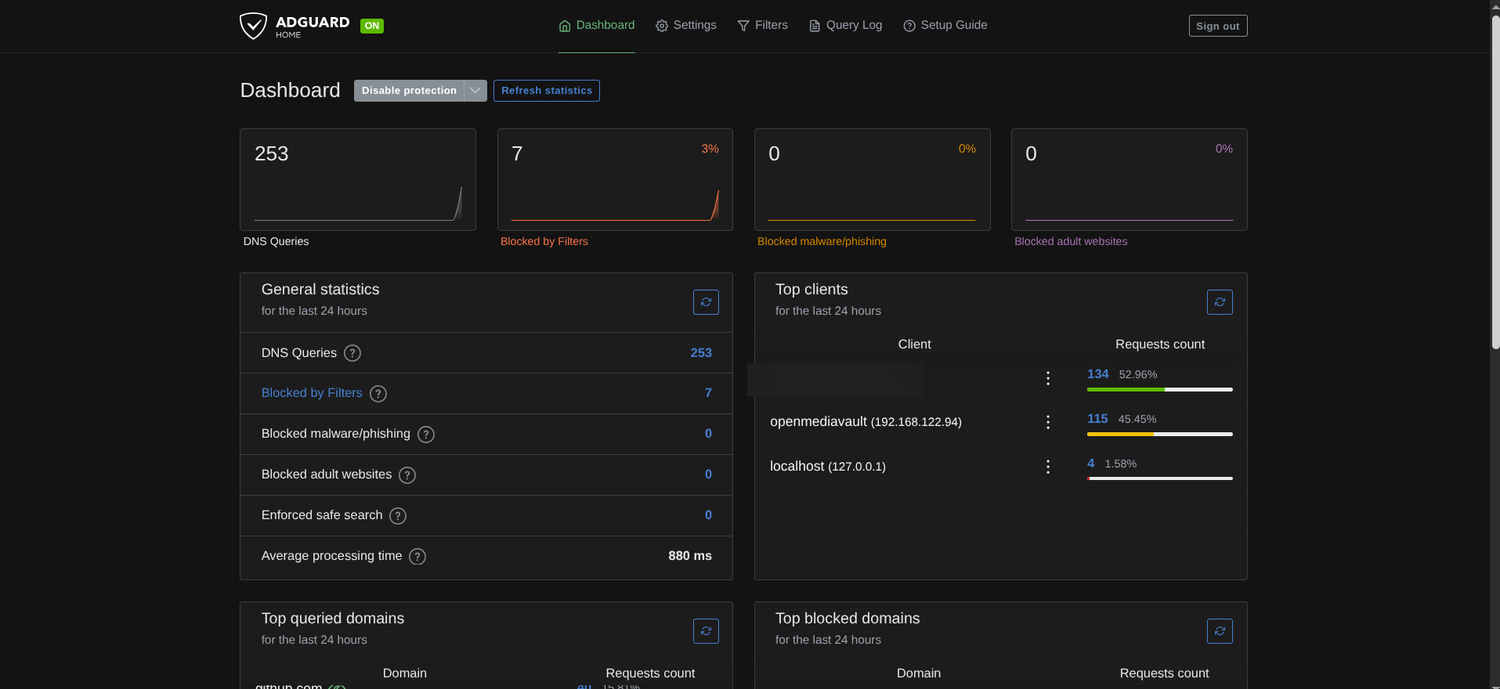Open the Blocked malware/phishing card
1500x689 pixels.
(x=872, y=179)
